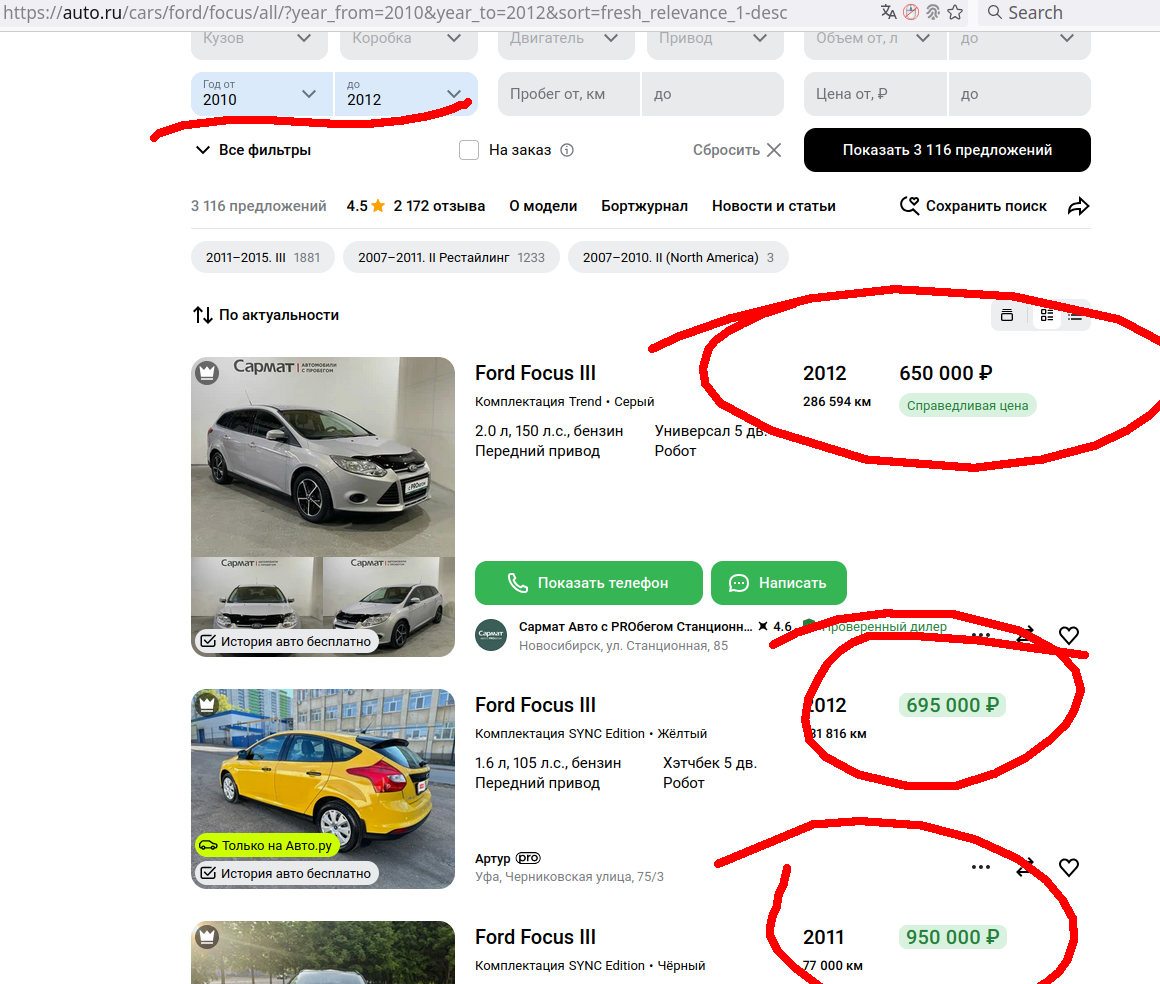The image size is (1160, 984).
Task: Open Новости и статьи tab
Action: click(x=774, y=206)
